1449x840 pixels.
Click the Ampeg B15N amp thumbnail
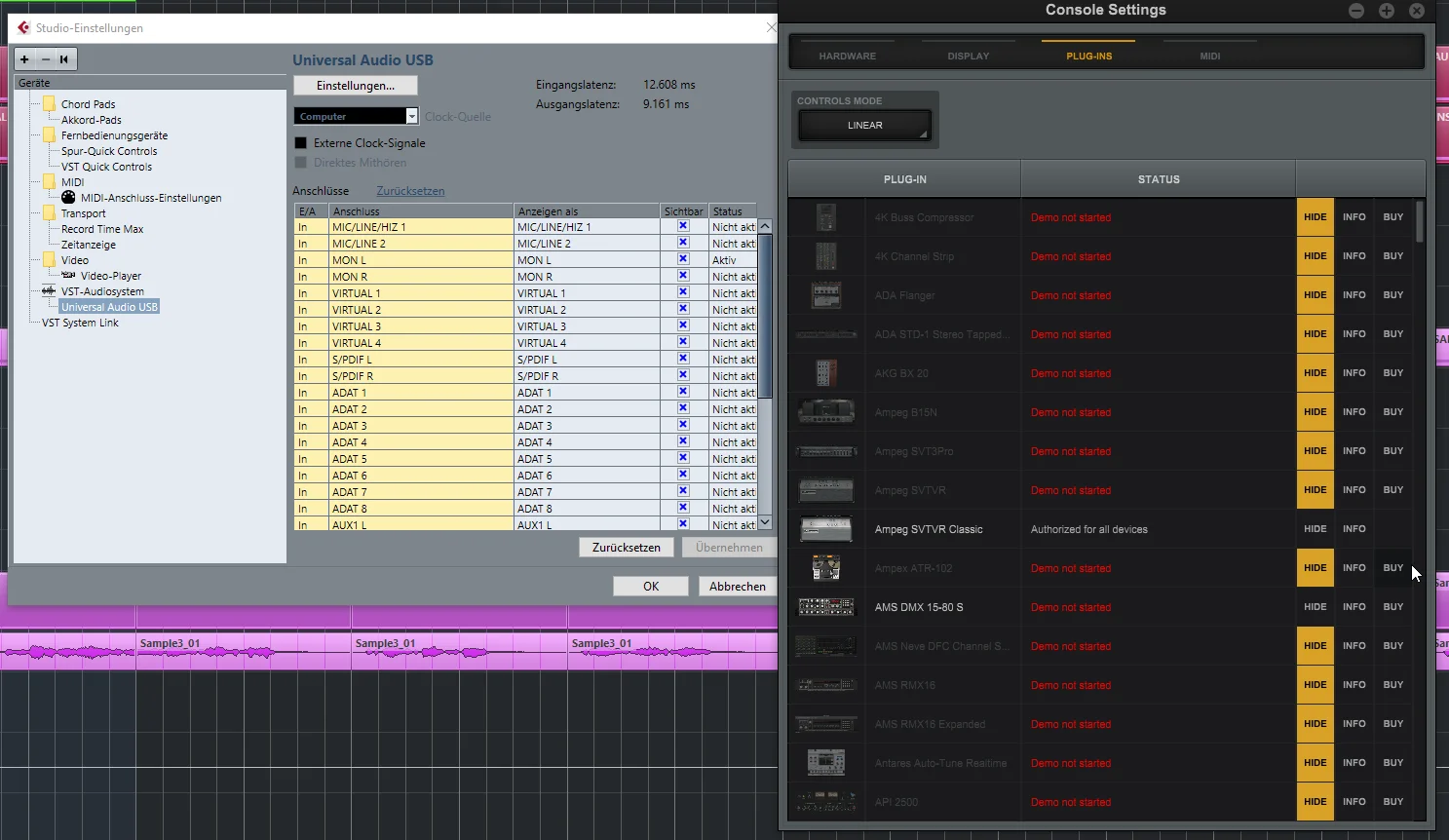(x=826, y=412)
